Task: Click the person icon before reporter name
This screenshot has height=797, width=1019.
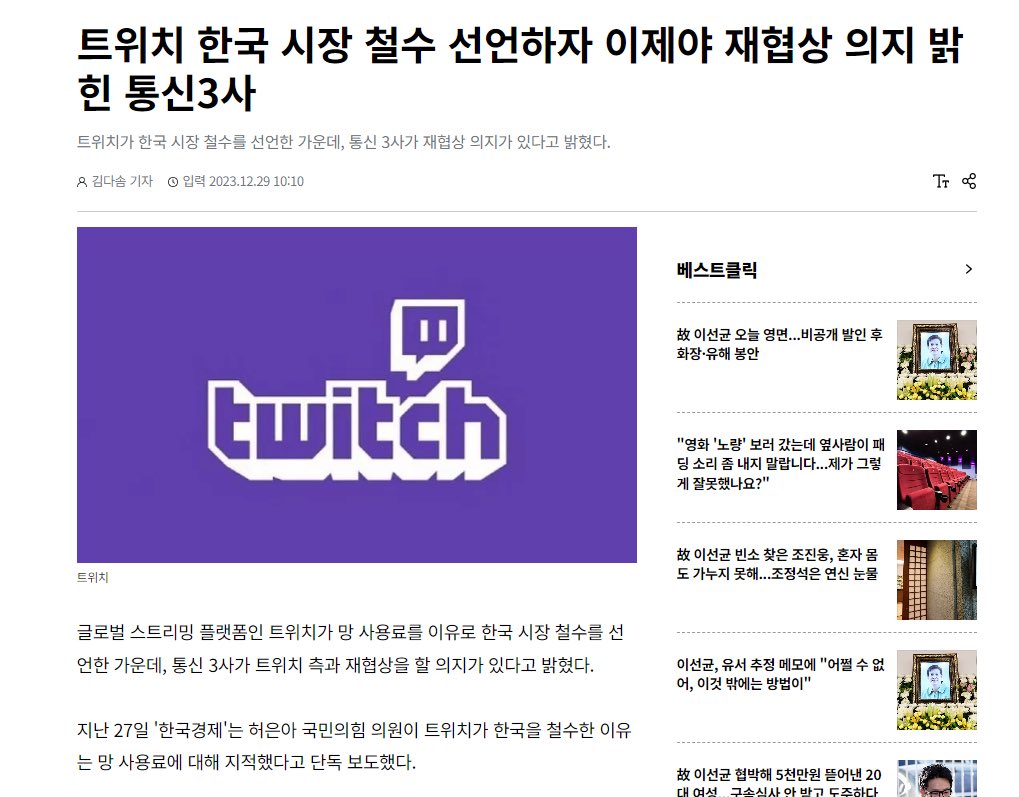Action: (82, 182)
